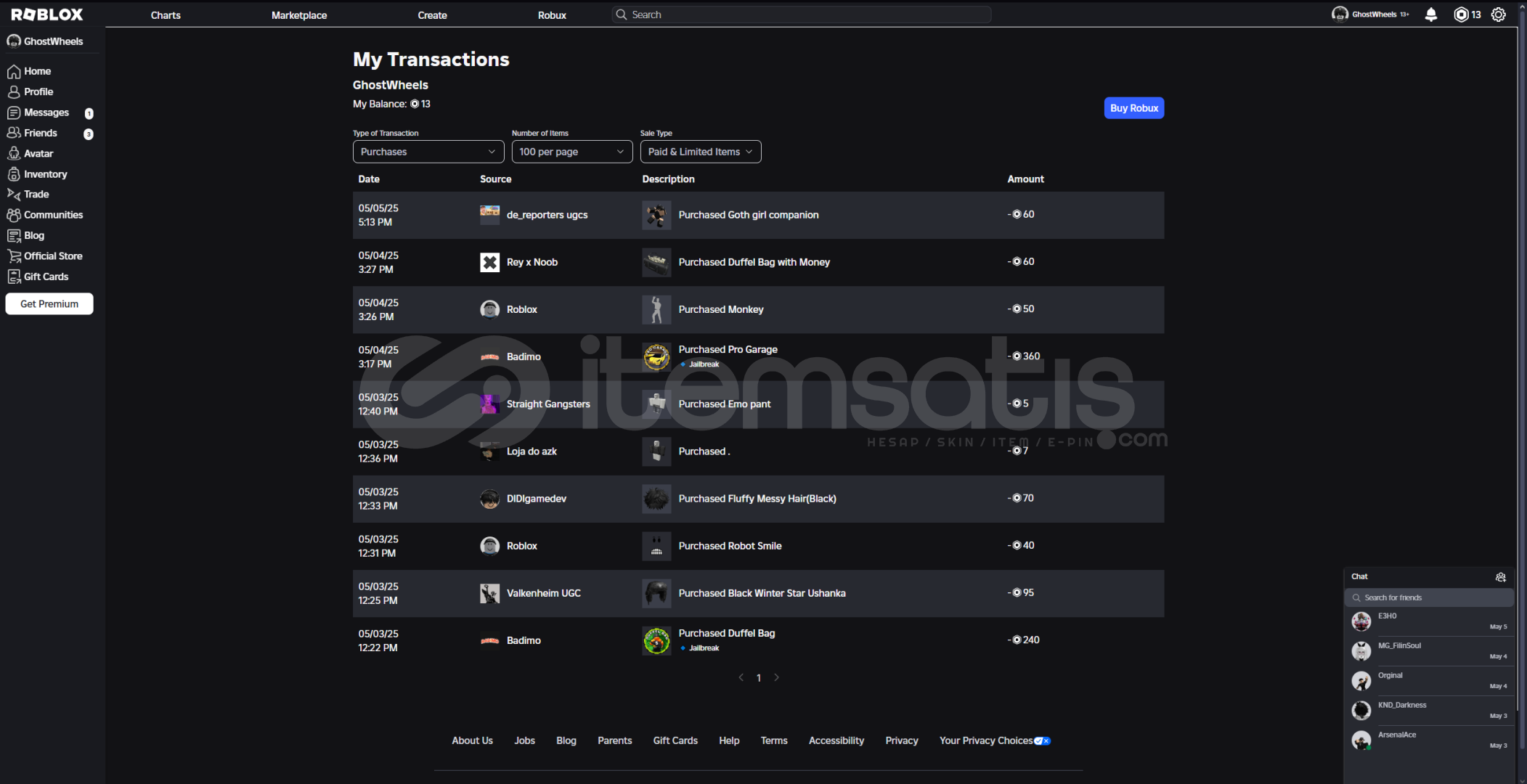Open the Parents footer link

(614, 740)
